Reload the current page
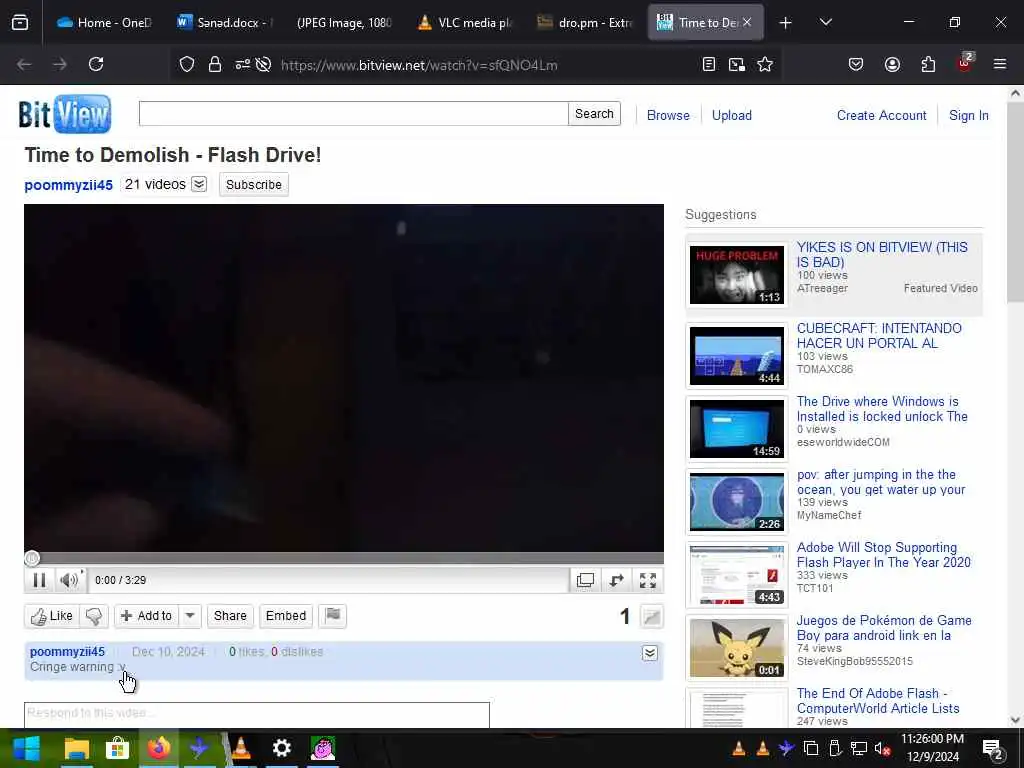The width and height of the screenshot is (1024, 768). [x=96, y=64]
